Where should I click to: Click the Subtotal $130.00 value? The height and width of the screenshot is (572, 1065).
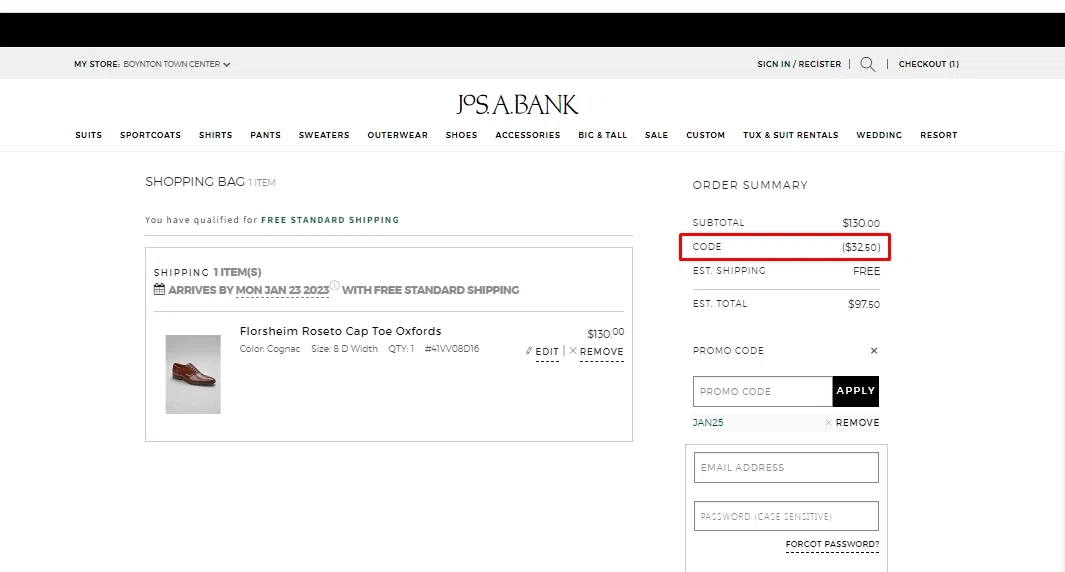[x=861, y=223]
